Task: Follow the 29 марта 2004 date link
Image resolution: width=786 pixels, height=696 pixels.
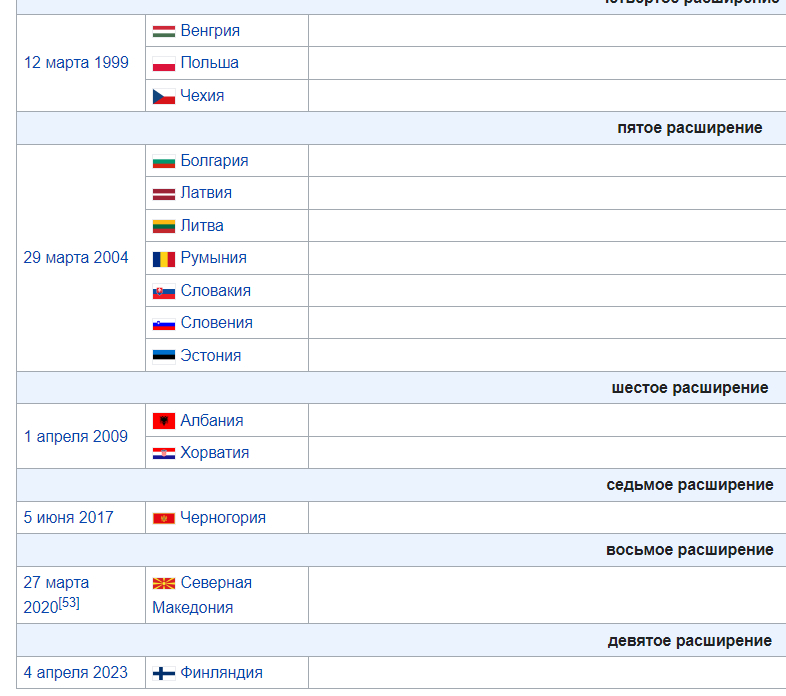Action: point(76,258)
